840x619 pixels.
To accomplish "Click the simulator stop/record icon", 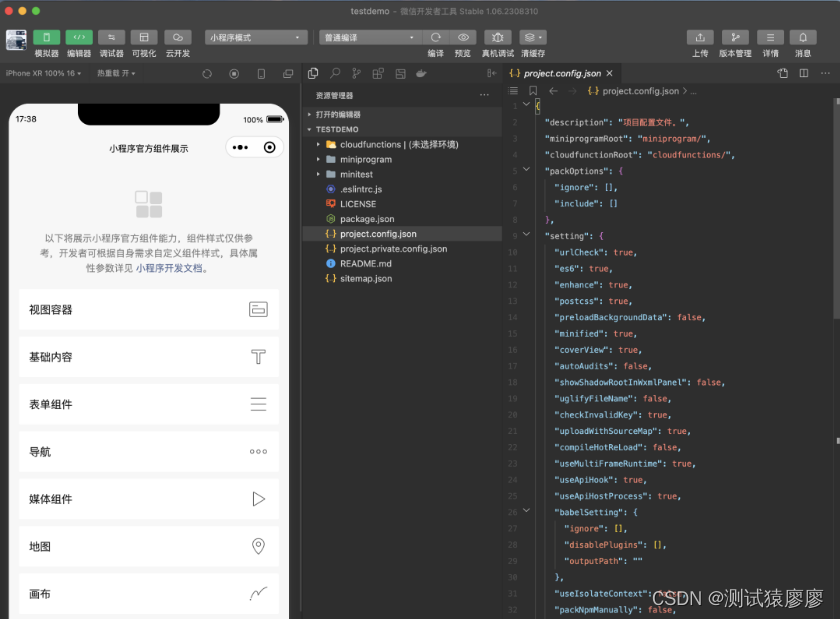I will coord(234,74).
